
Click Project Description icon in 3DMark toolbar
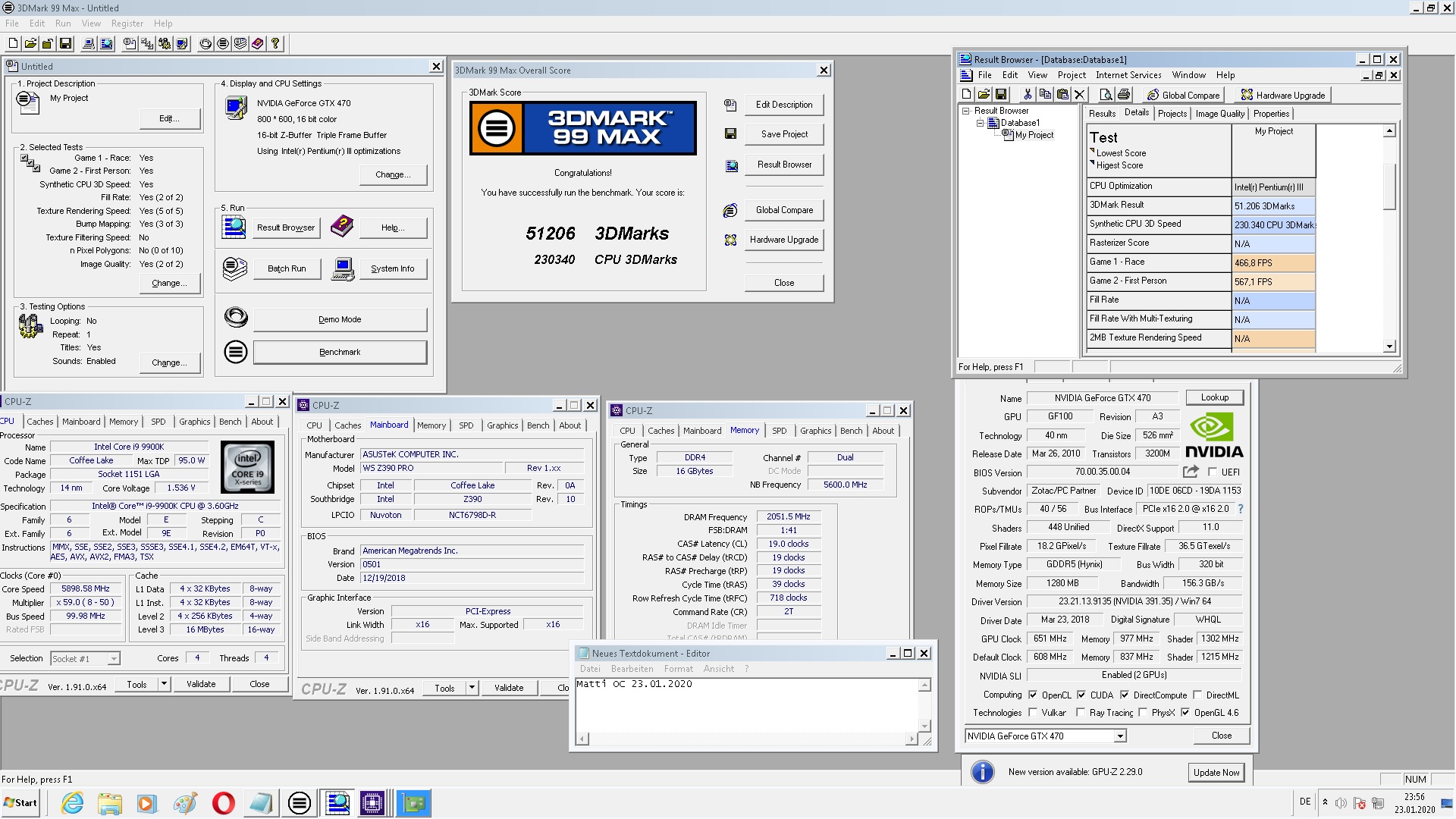pyautogui.click(x=130, y=44)
